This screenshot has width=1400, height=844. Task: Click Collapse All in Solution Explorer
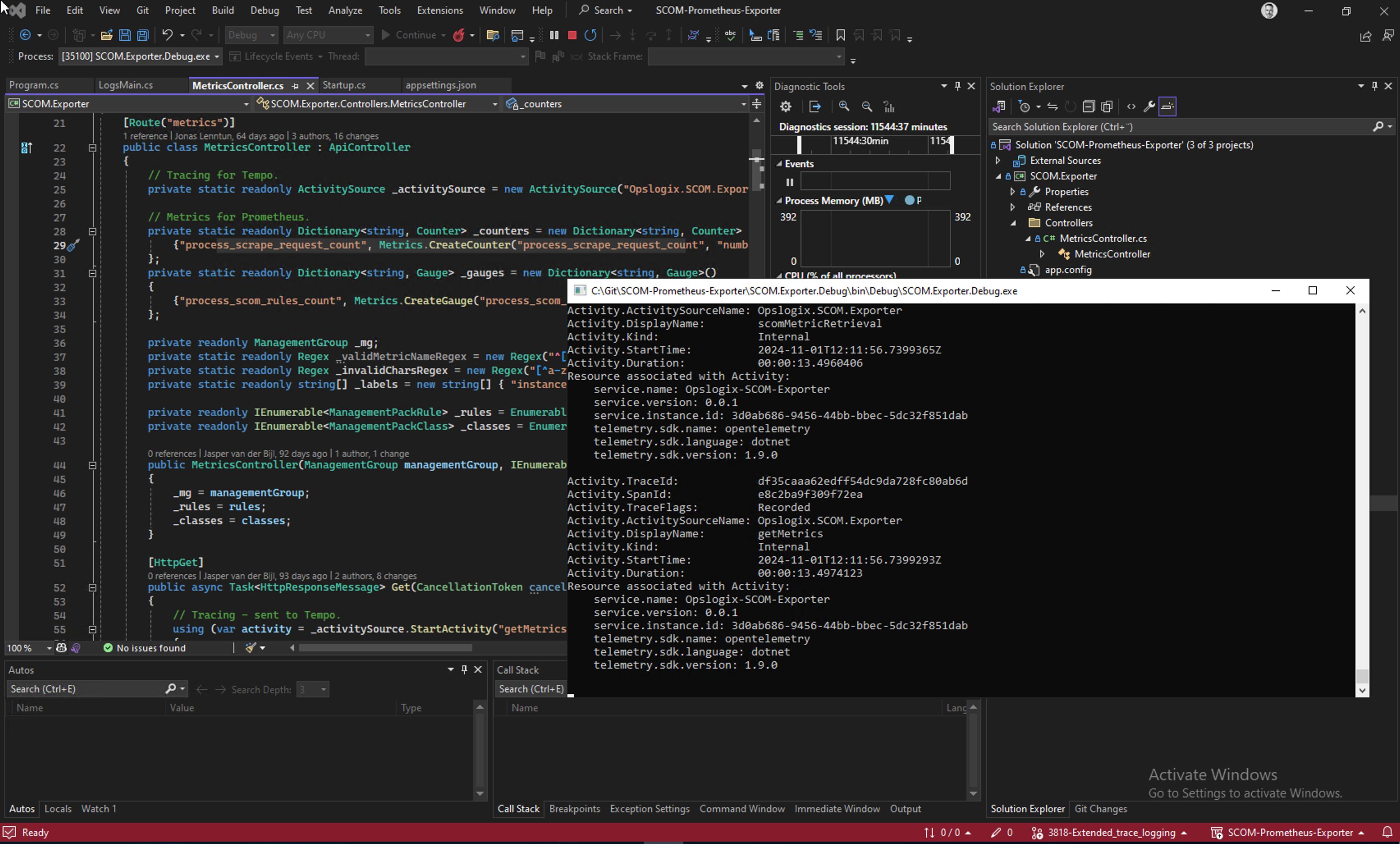point(1088,106)
